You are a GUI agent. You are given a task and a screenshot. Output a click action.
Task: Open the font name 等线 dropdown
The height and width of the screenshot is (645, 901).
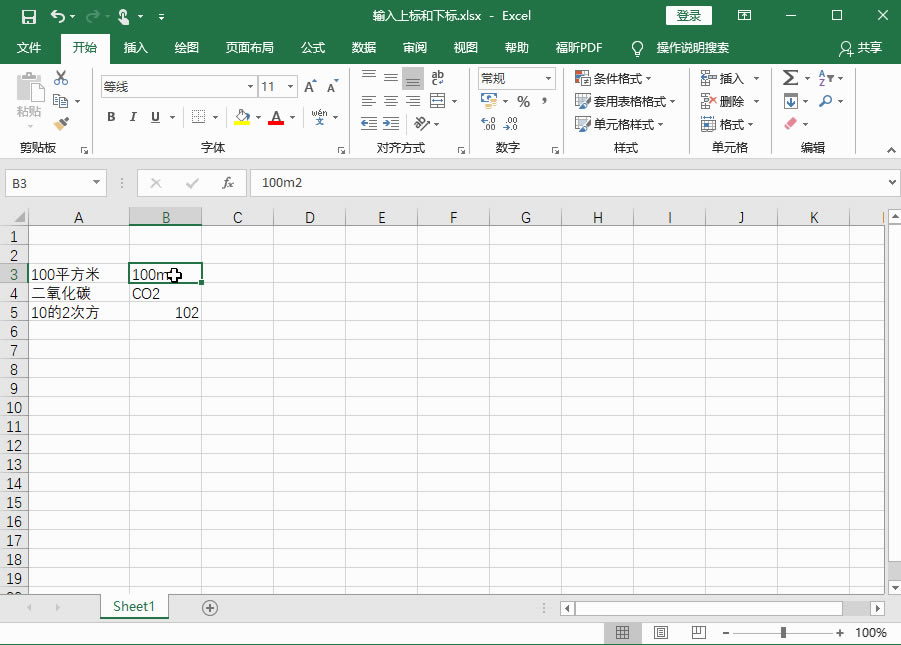(x=251, y=87)
